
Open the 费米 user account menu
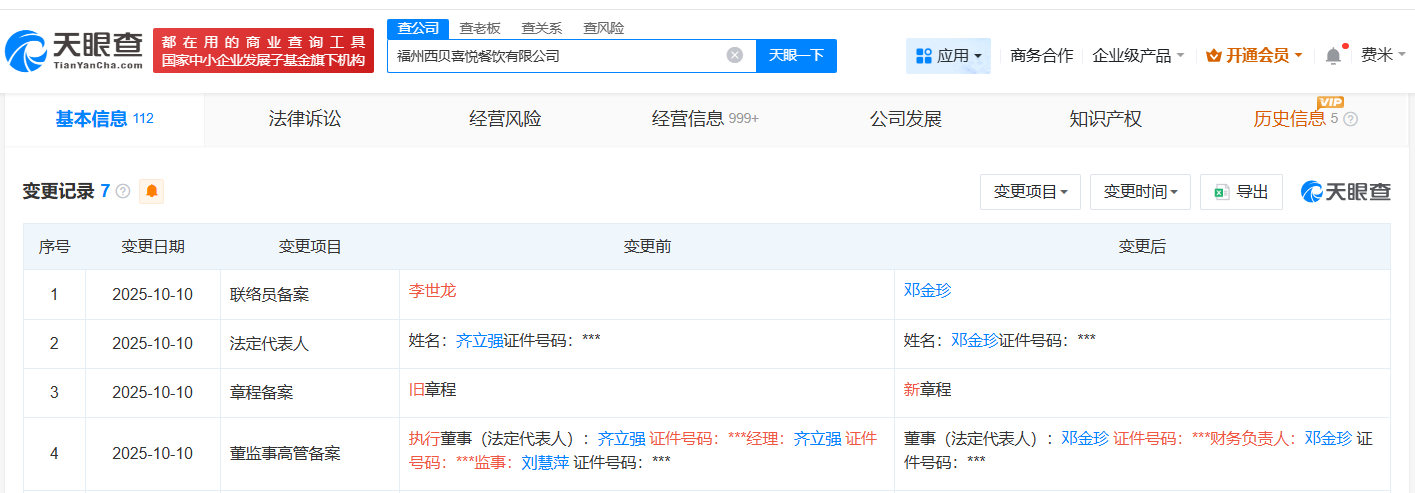click(x=1382, y=56)
